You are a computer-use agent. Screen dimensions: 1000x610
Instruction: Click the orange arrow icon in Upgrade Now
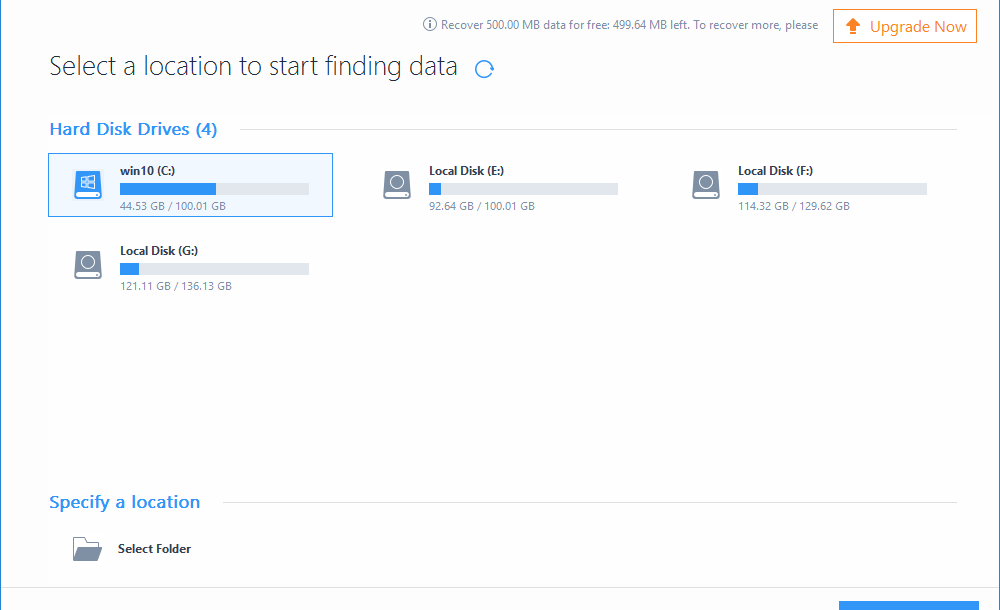[853, 27]
